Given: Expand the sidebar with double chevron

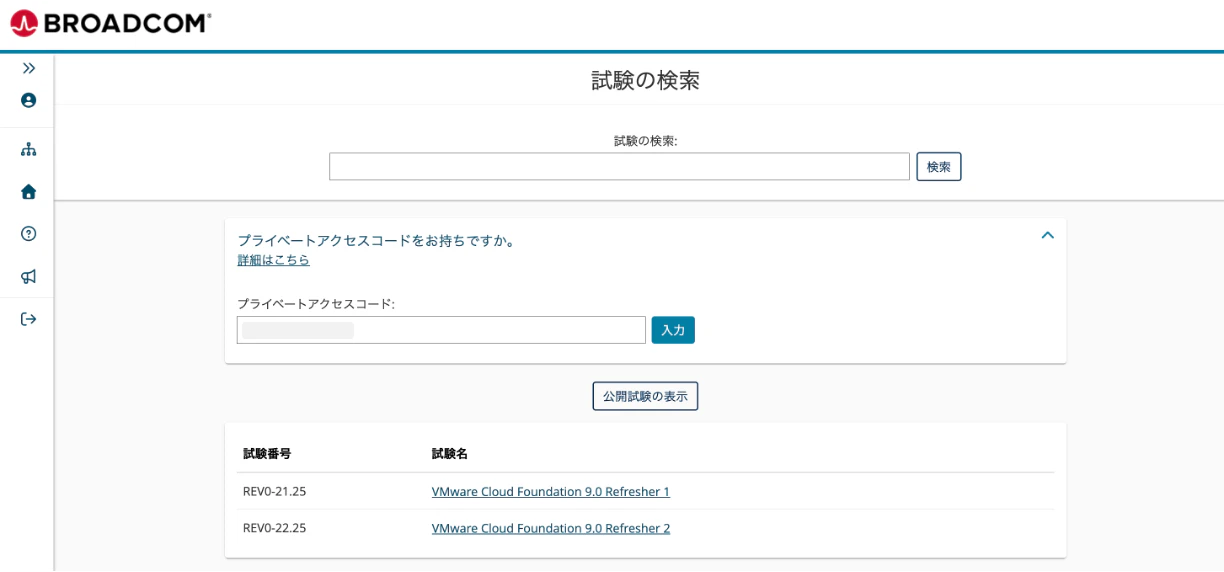Looking at the screenshot, I should [x=29, y=68].
